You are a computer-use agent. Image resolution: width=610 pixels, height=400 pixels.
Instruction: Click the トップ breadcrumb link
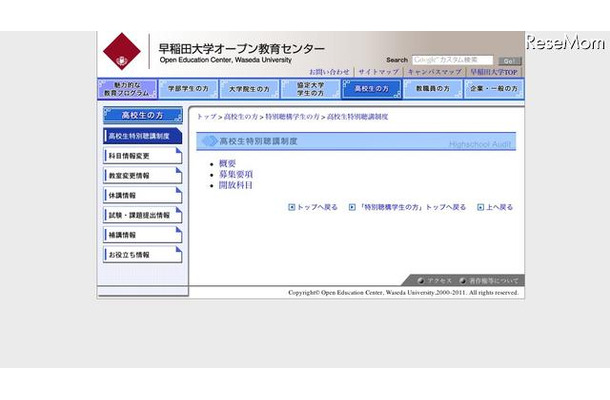click(x=207, y=117)
